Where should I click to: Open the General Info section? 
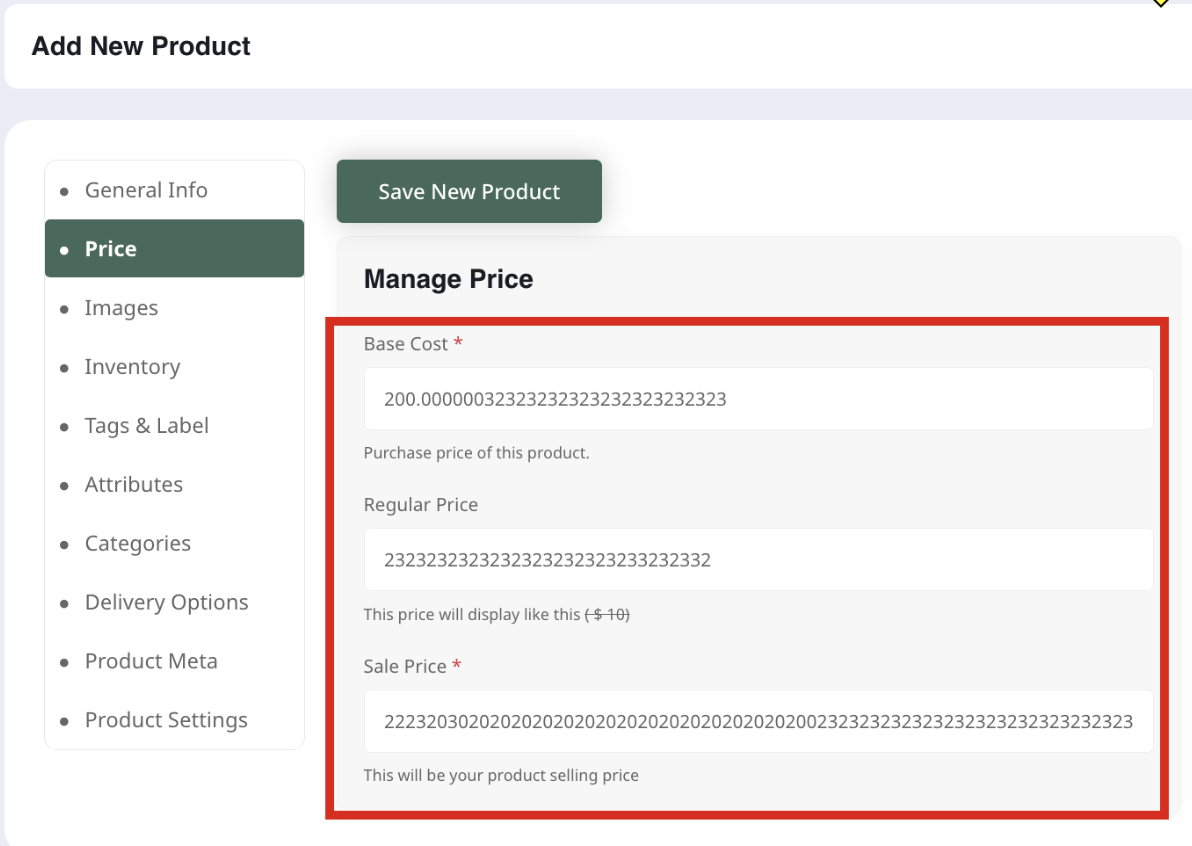click(146, 190)
